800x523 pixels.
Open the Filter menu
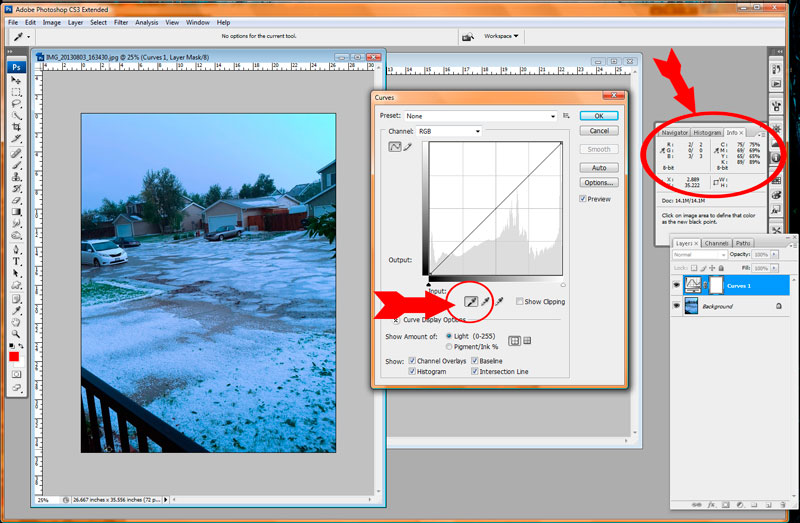click(x=121, y=22)
